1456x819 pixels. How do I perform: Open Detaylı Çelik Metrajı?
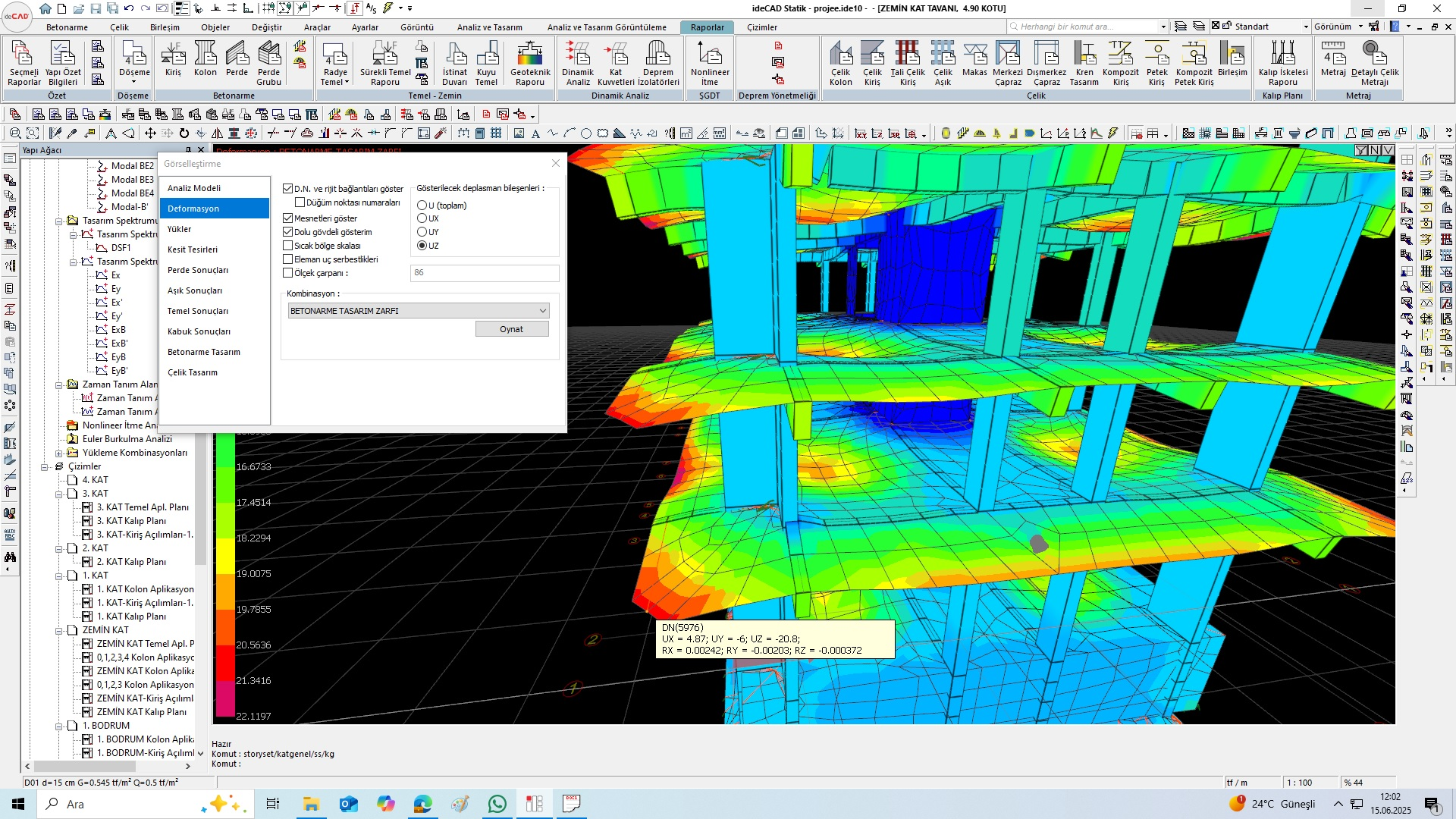coord(1375,63)
